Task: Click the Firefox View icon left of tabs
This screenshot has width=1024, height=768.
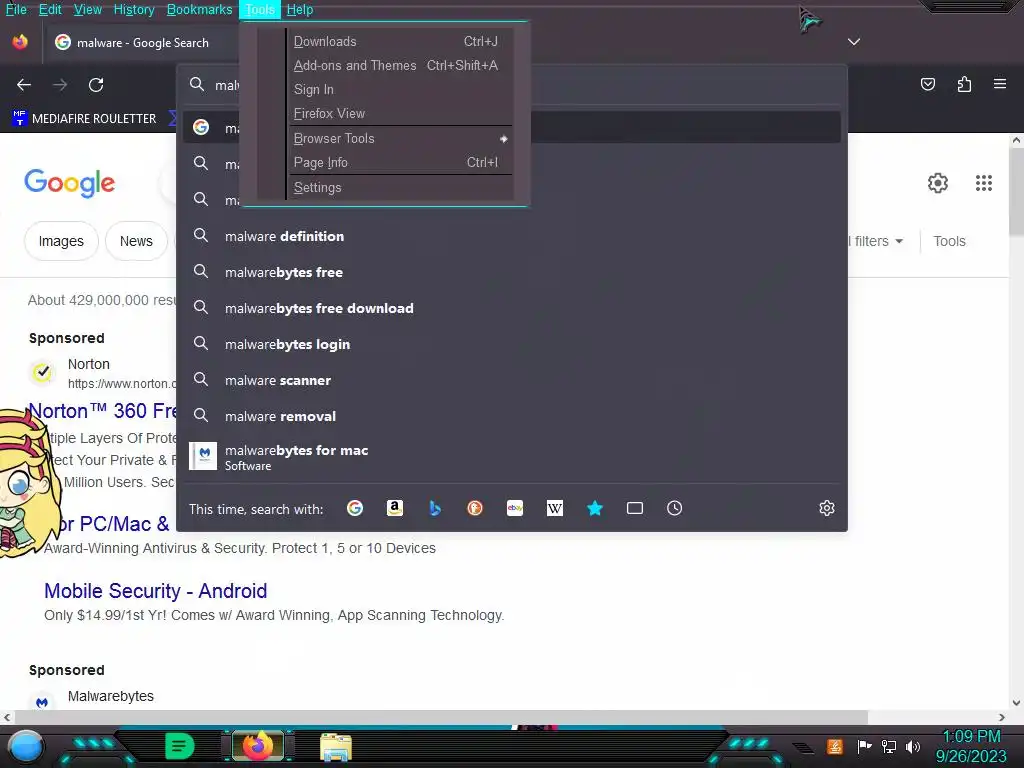Action: [20, 42]
